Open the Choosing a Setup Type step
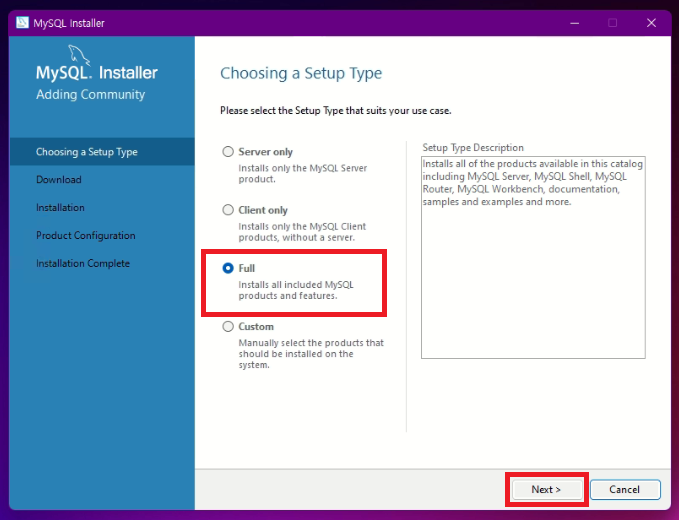This screenshot has height=520, width=679. pyautogui.click(x=102, y=152)
